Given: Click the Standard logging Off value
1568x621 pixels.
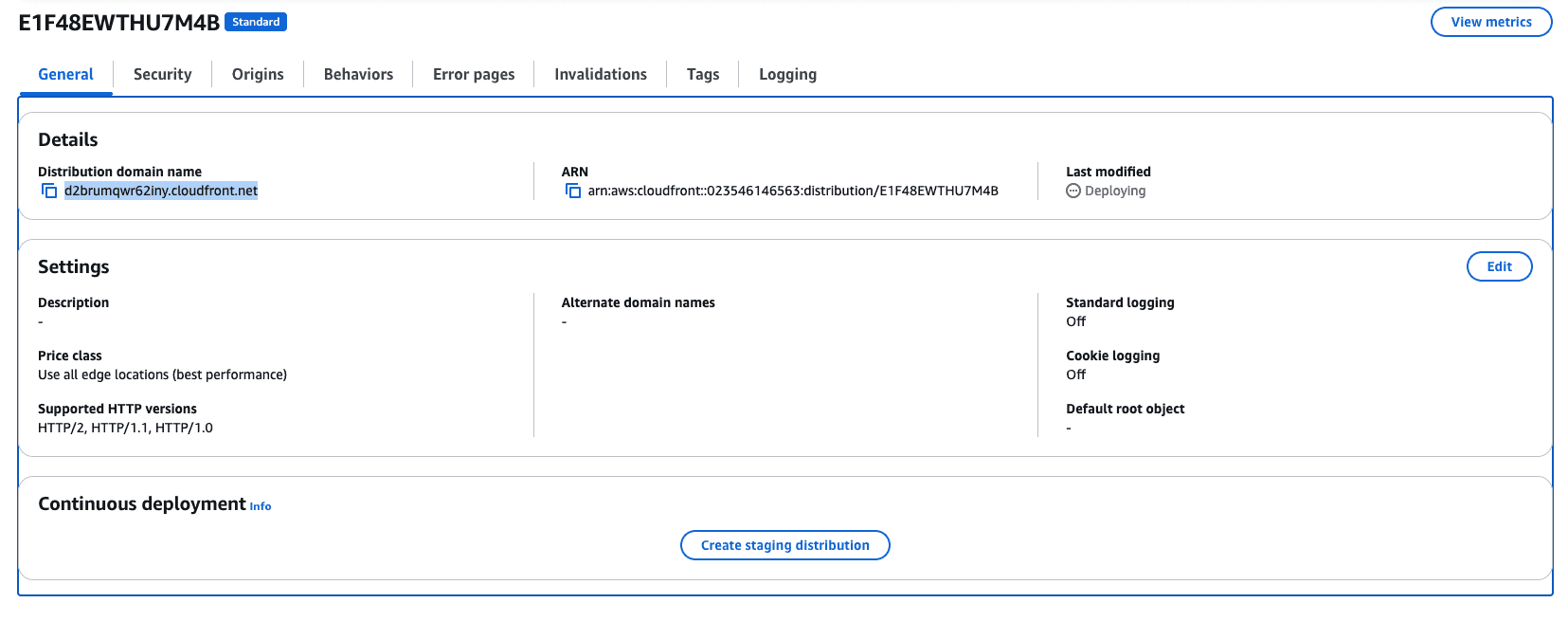Looking at the screenshot, I should 1075,321.
